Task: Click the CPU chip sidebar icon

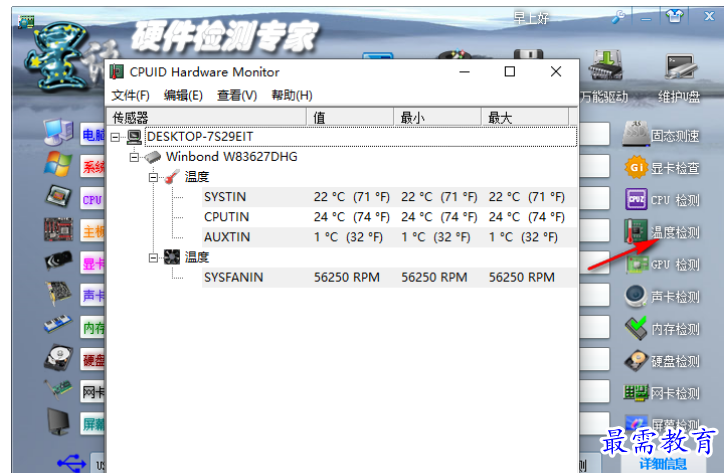Action: (x=58, y=196)
